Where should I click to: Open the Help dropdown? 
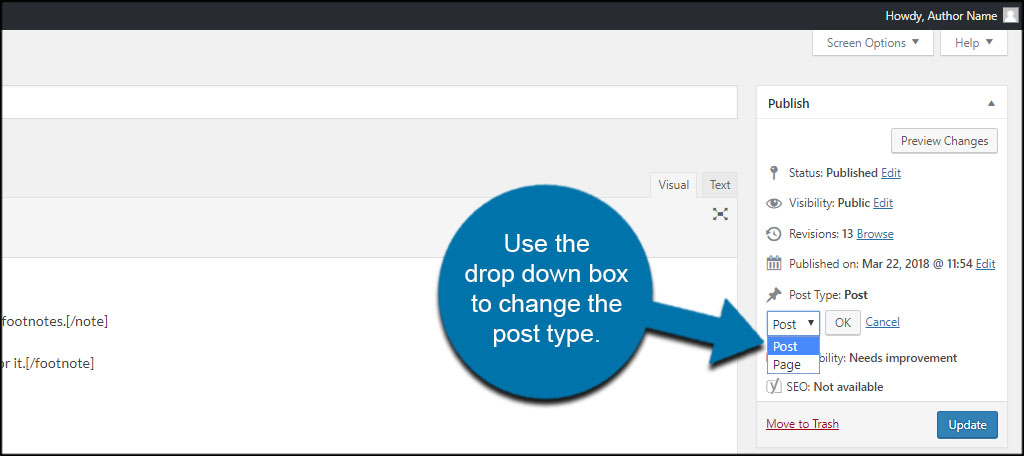(x=974, y=43)
